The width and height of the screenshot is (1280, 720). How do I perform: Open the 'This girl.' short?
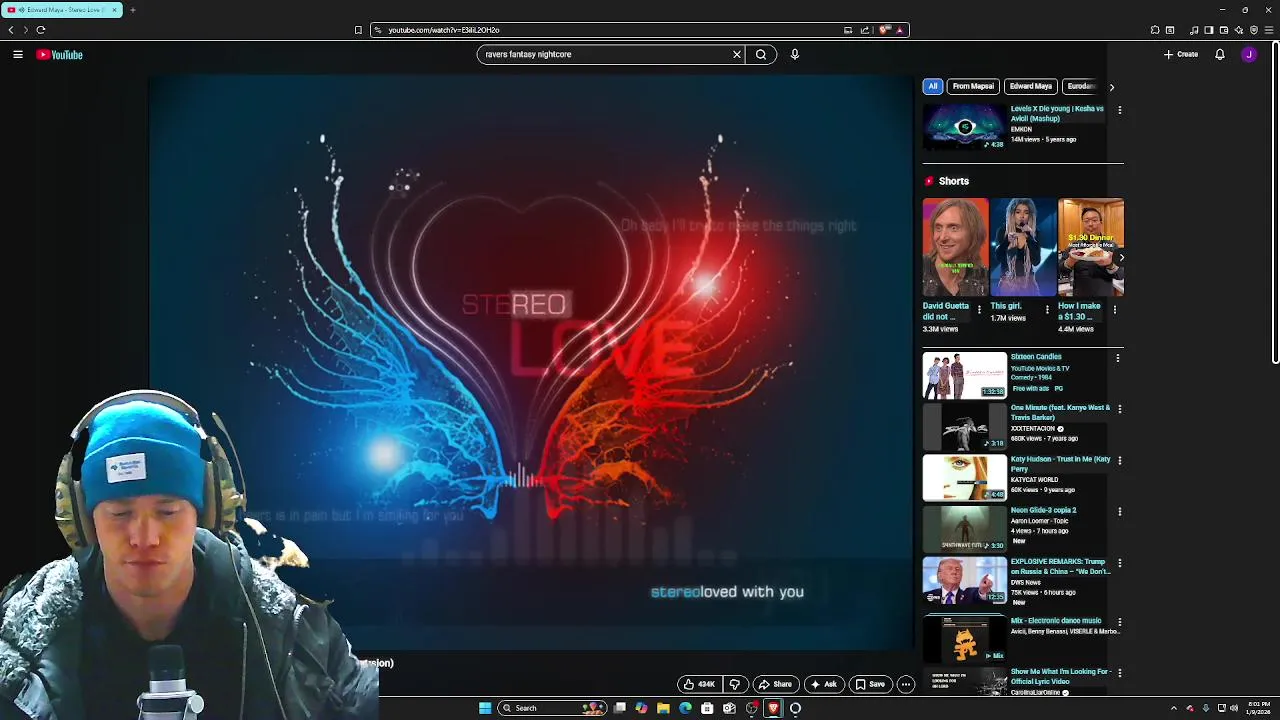[x=1023, y=248]
